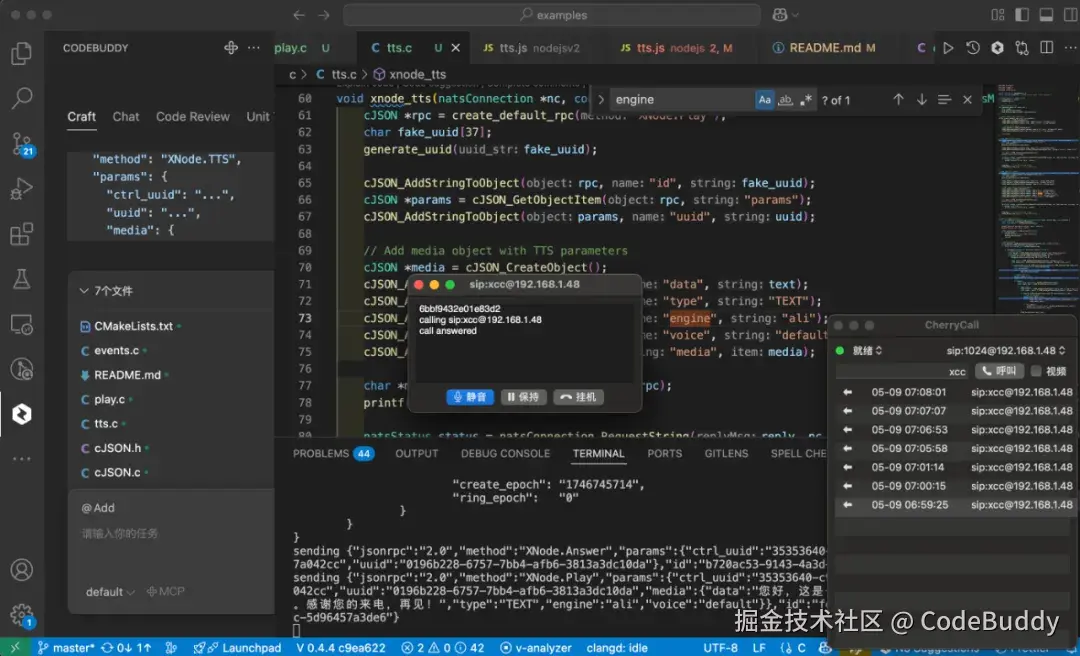Show additional views ellipsis in activity bar
Screen dimensions: 1080x656
21,459
